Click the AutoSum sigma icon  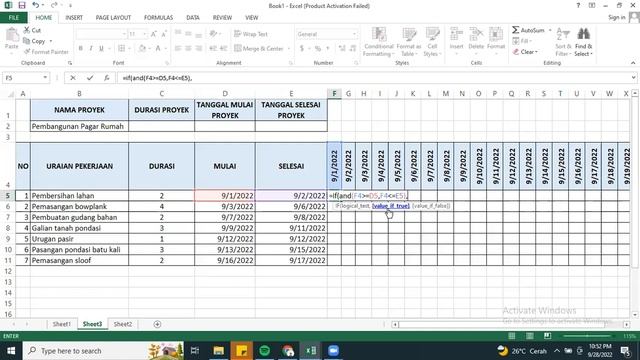[516, 30]
